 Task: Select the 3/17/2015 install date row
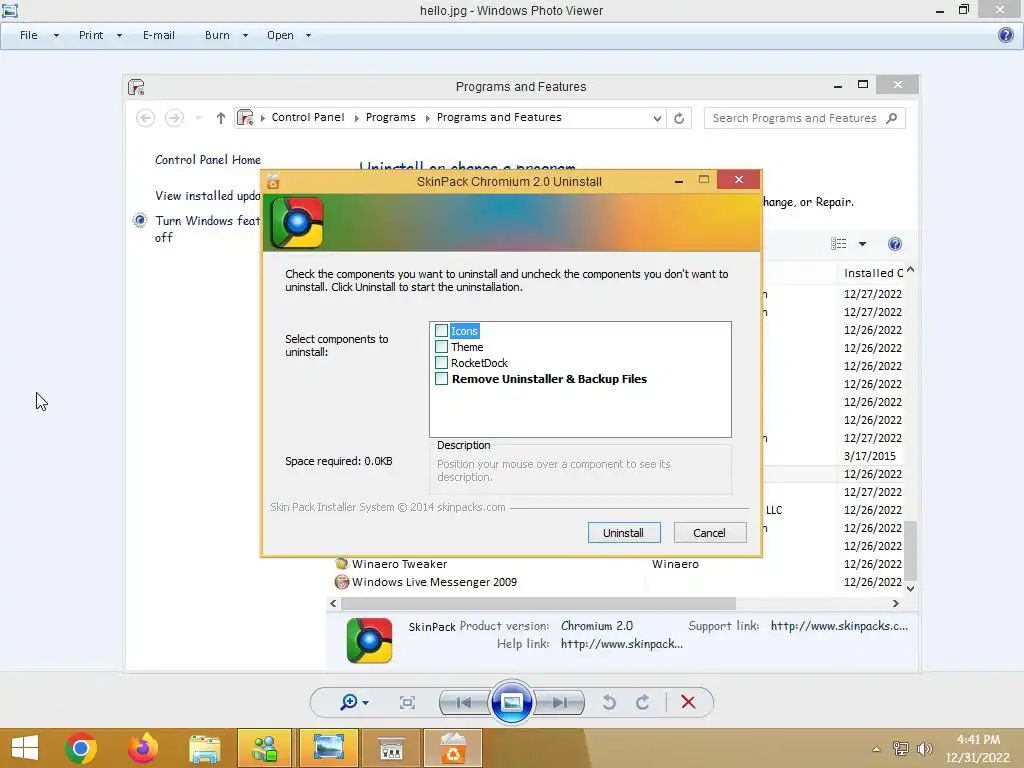[x=869, y=456]
